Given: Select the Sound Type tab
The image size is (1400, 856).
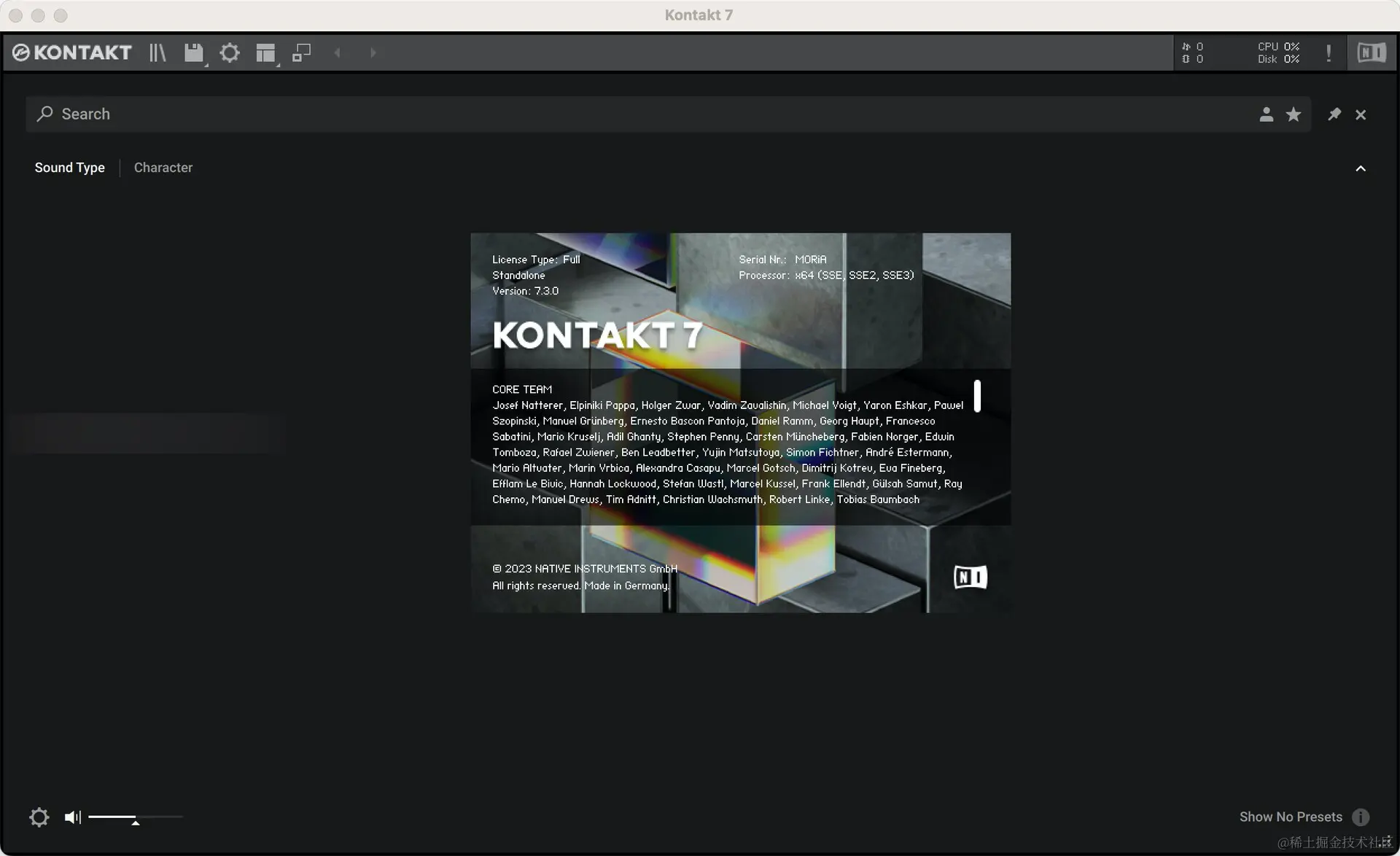Looking at the screenshot, I should point(69,168).
